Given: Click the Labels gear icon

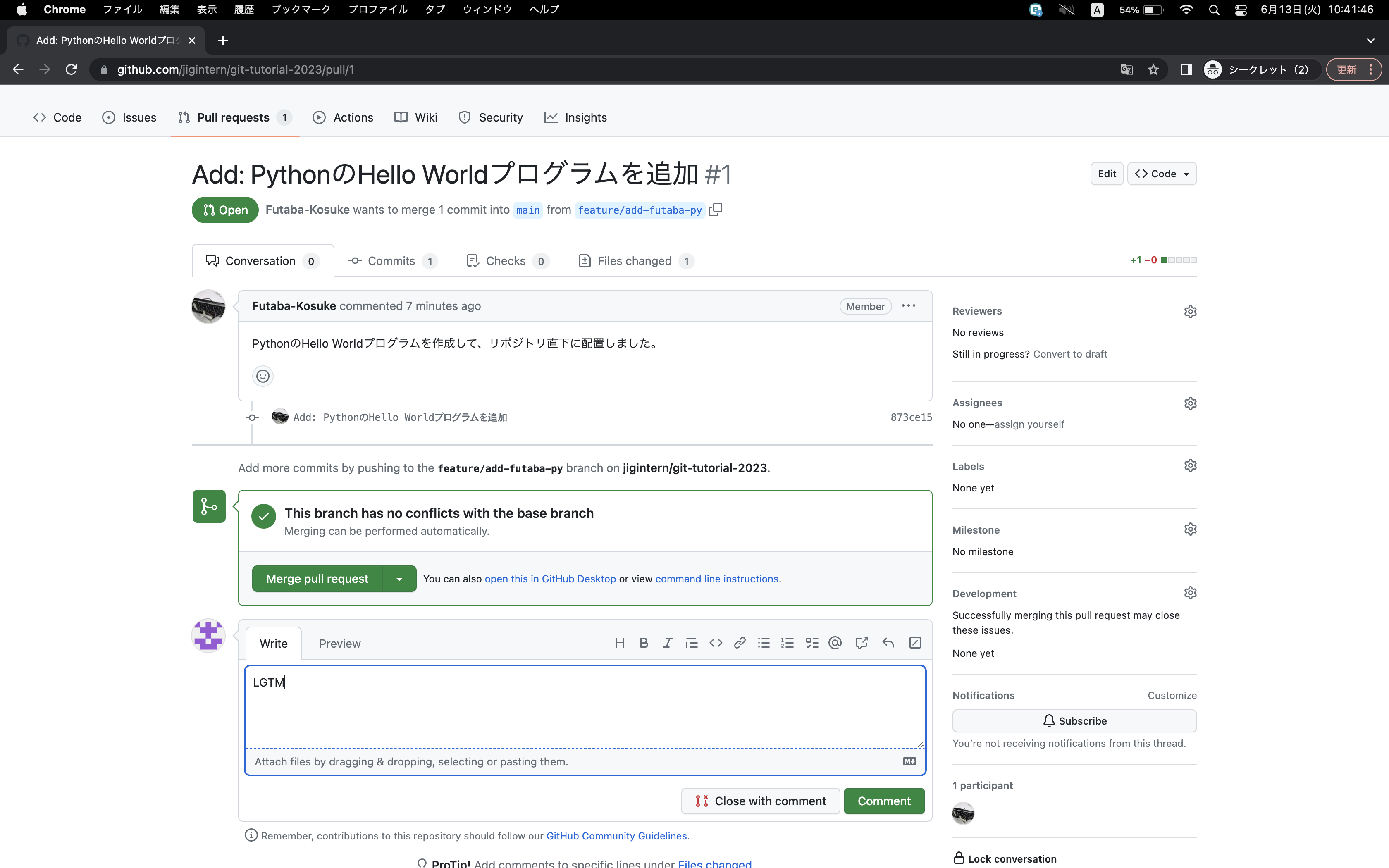Looking at the screenshot, I should click(x=1190, y=465).
